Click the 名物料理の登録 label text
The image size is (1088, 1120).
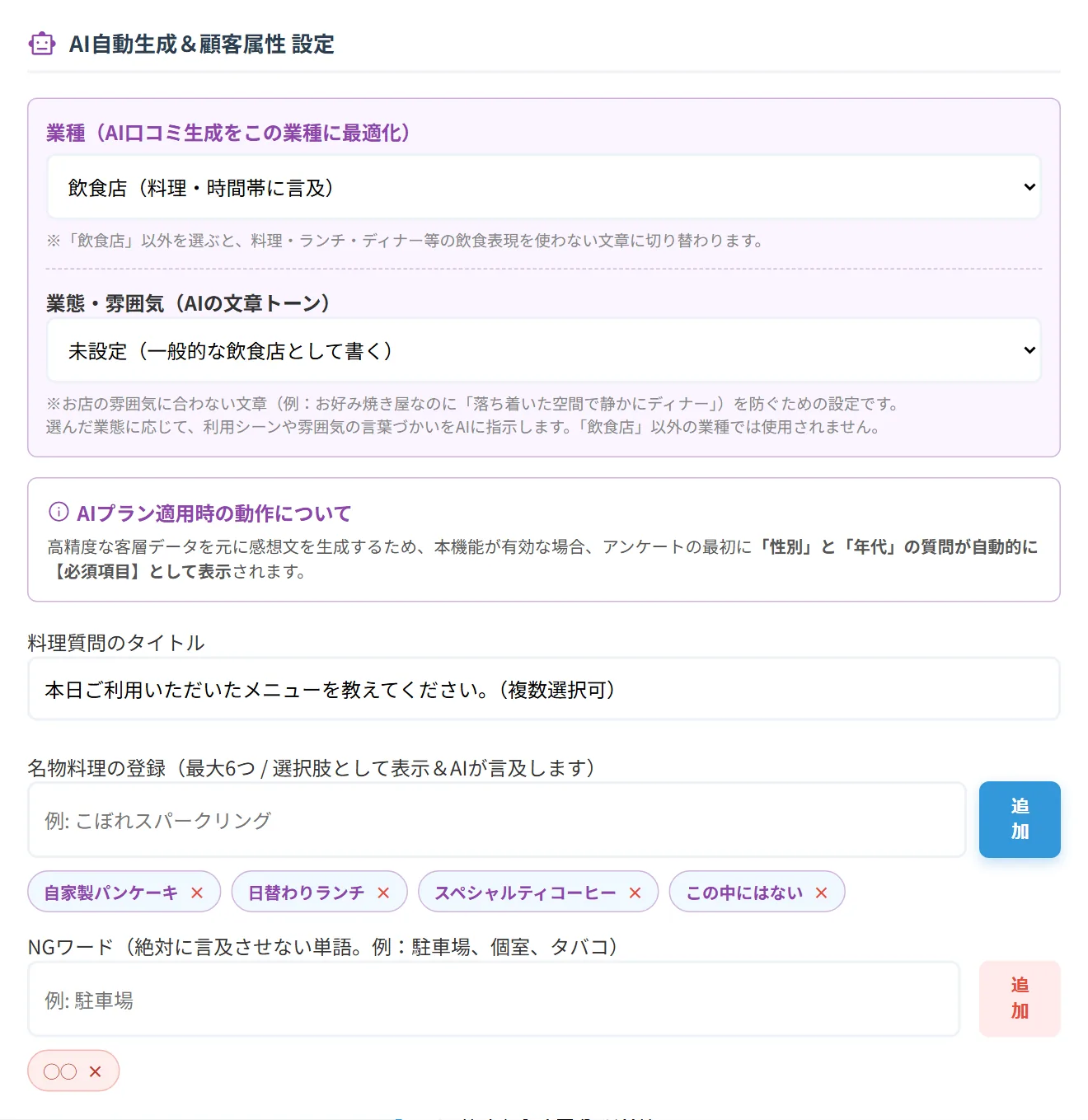click(312, 768)
